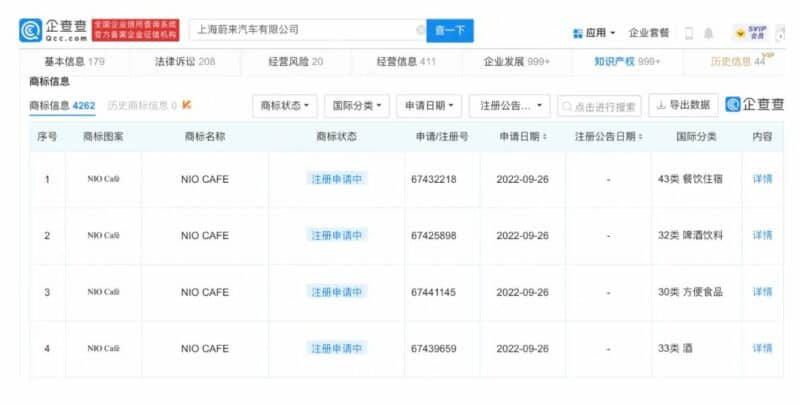
Task: Expand the 应用 menu in the header
Action: click(x=600, y=33)
